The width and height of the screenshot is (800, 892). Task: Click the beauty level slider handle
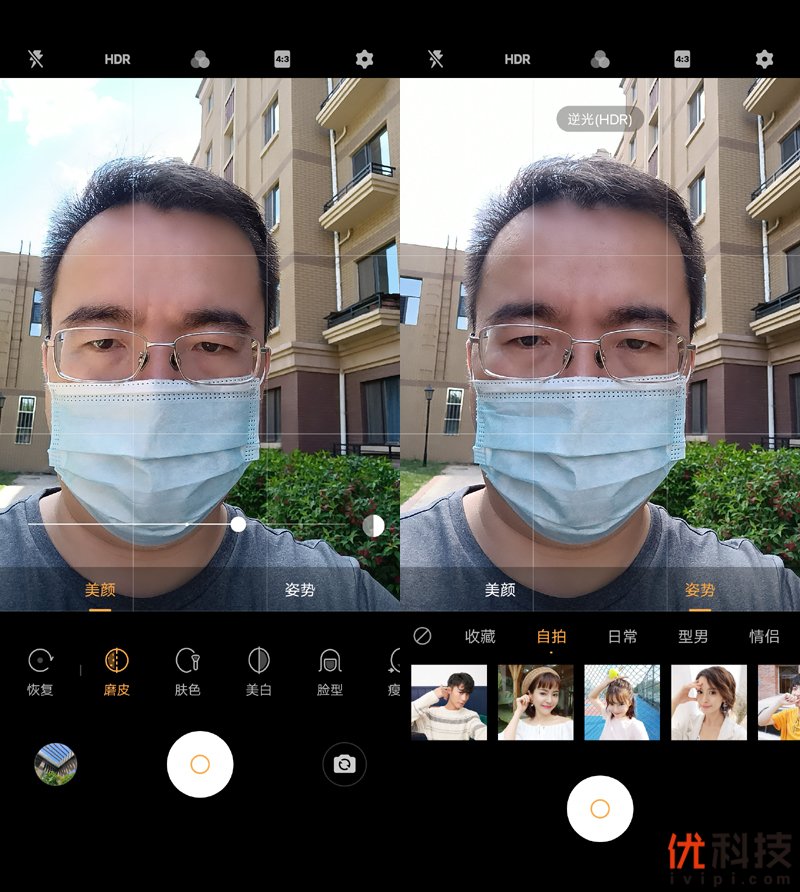pos(238,524)
